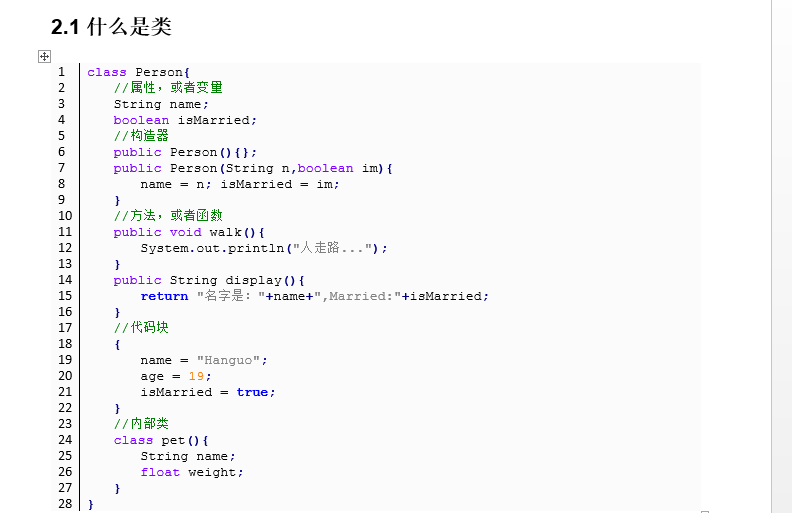Click the 'boolean isMarried;' declaration
Image resolution: width=792 pixels, height=513 pixels.
[x=185, y=120]
